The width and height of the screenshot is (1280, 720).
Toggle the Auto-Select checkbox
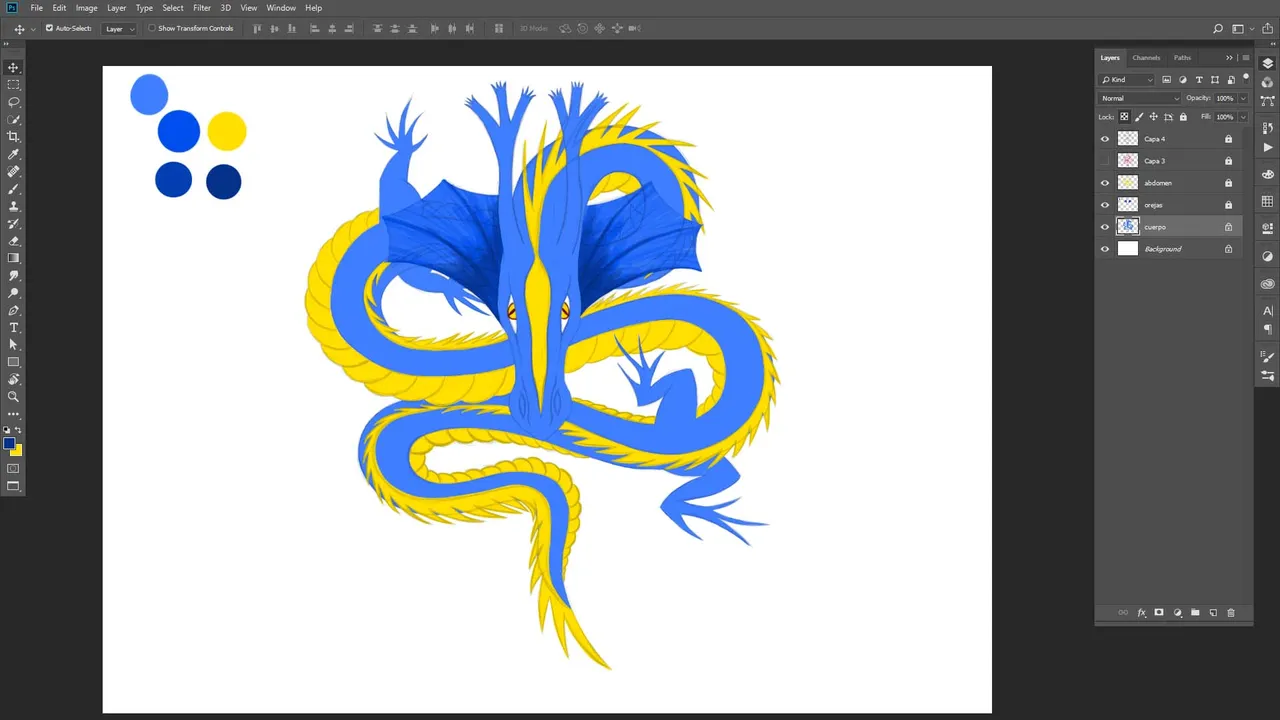point(49,28)
